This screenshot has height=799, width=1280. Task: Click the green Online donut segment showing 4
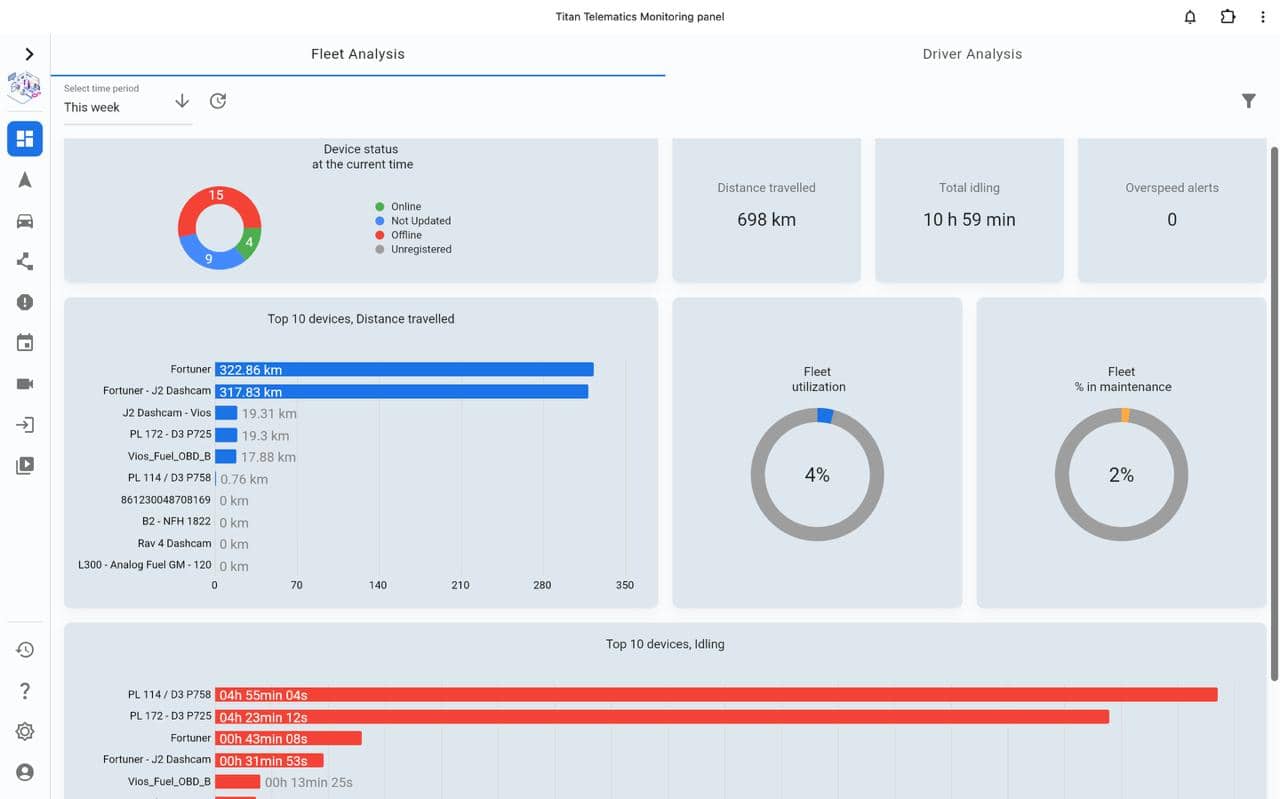click(x=250, y=242)
